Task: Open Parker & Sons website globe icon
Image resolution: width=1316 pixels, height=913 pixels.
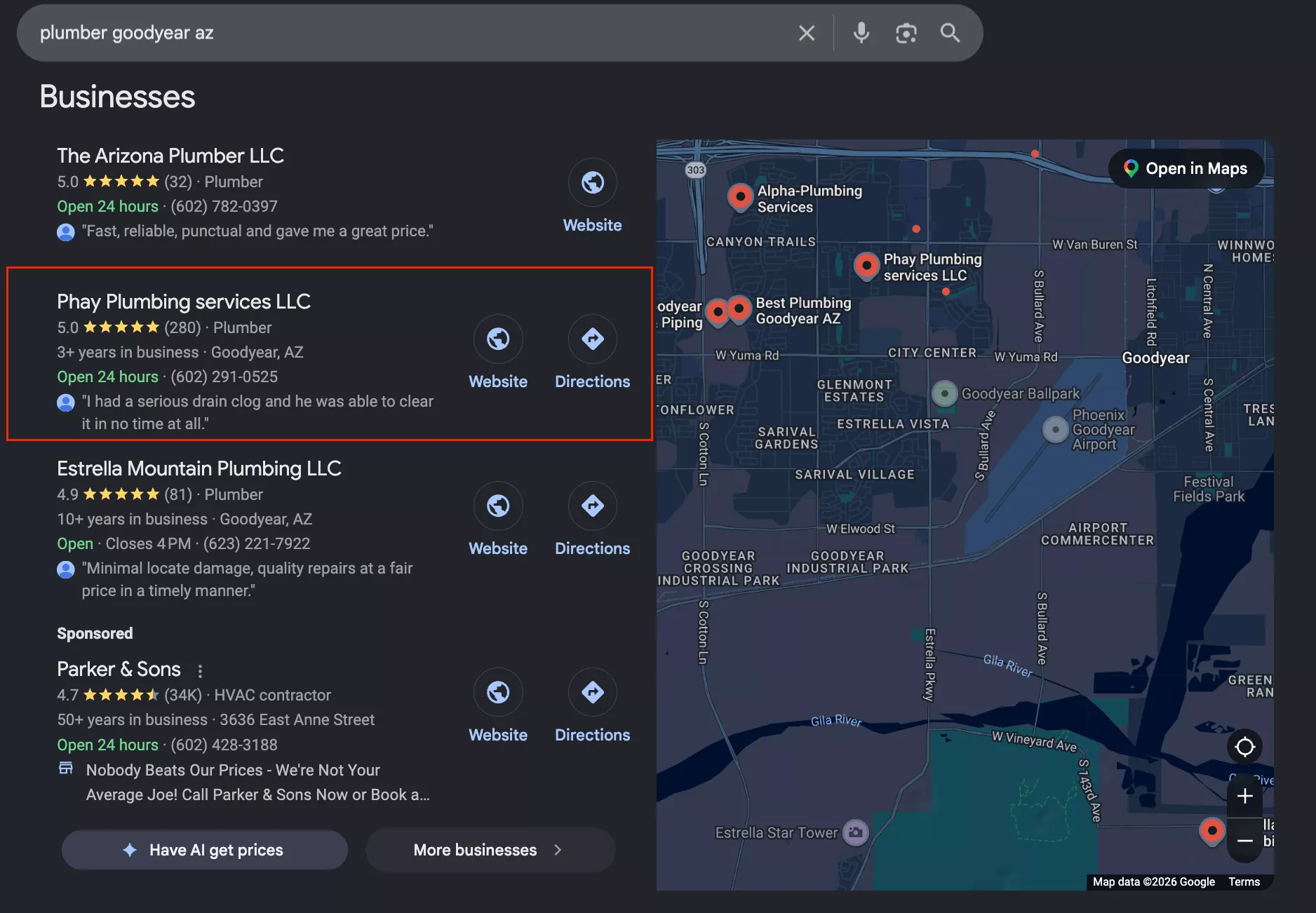Action: click(498, 692)
